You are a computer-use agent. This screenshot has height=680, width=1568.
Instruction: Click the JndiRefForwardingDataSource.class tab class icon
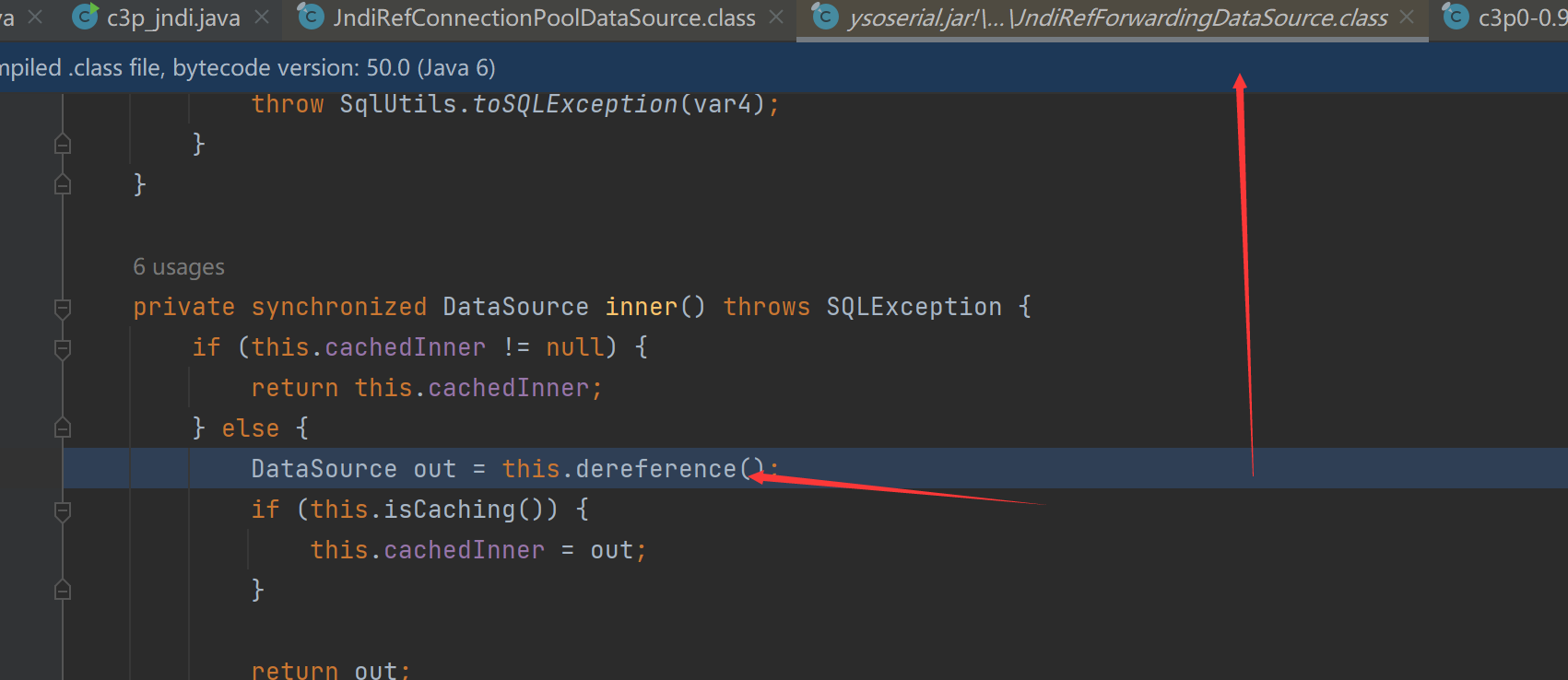tap(825, 17)
